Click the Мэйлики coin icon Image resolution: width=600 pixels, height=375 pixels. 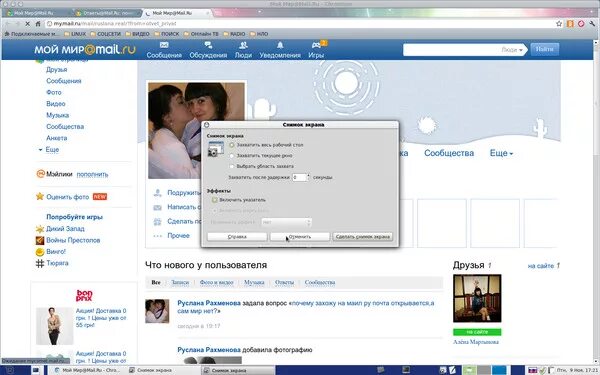pos(41,174)
